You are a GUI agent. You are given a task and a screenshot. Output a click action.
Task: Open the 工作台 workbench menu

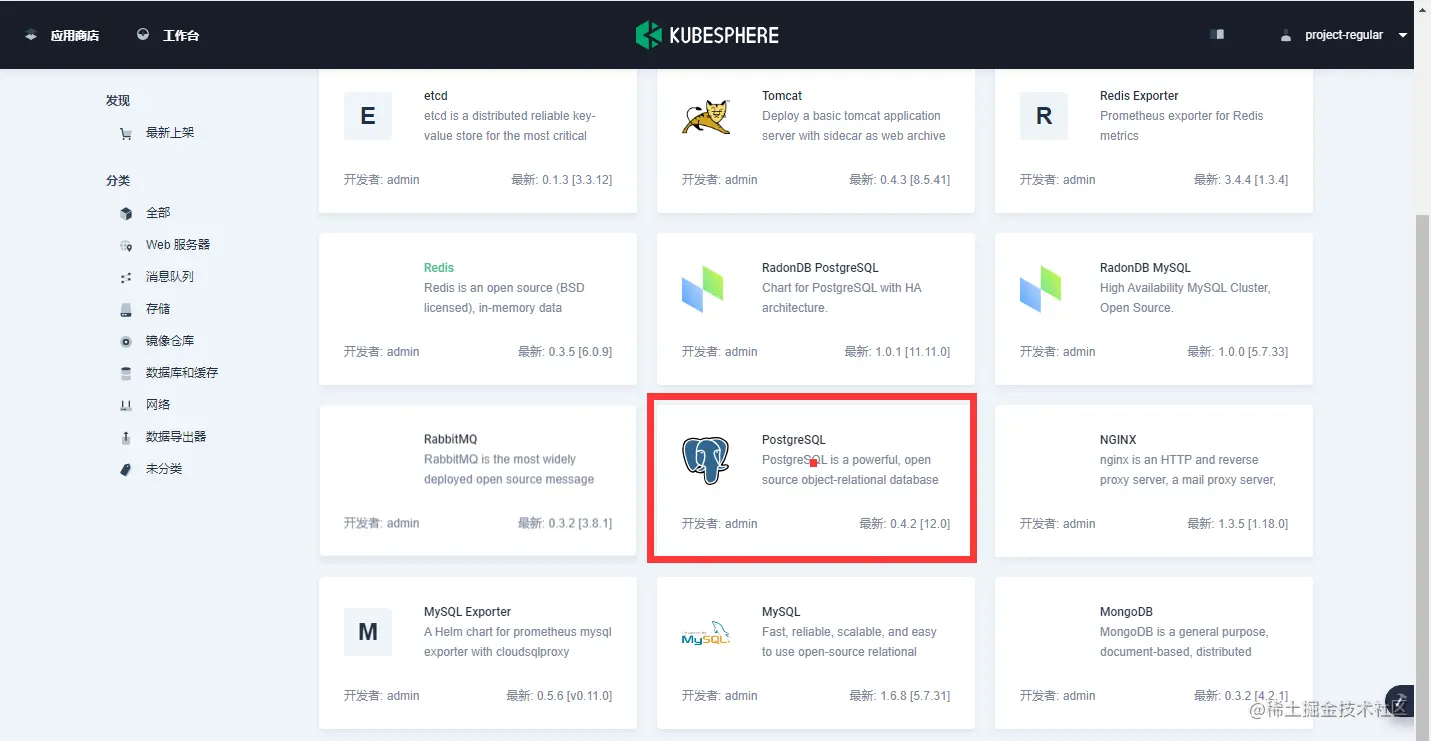[x=181, y=35]
